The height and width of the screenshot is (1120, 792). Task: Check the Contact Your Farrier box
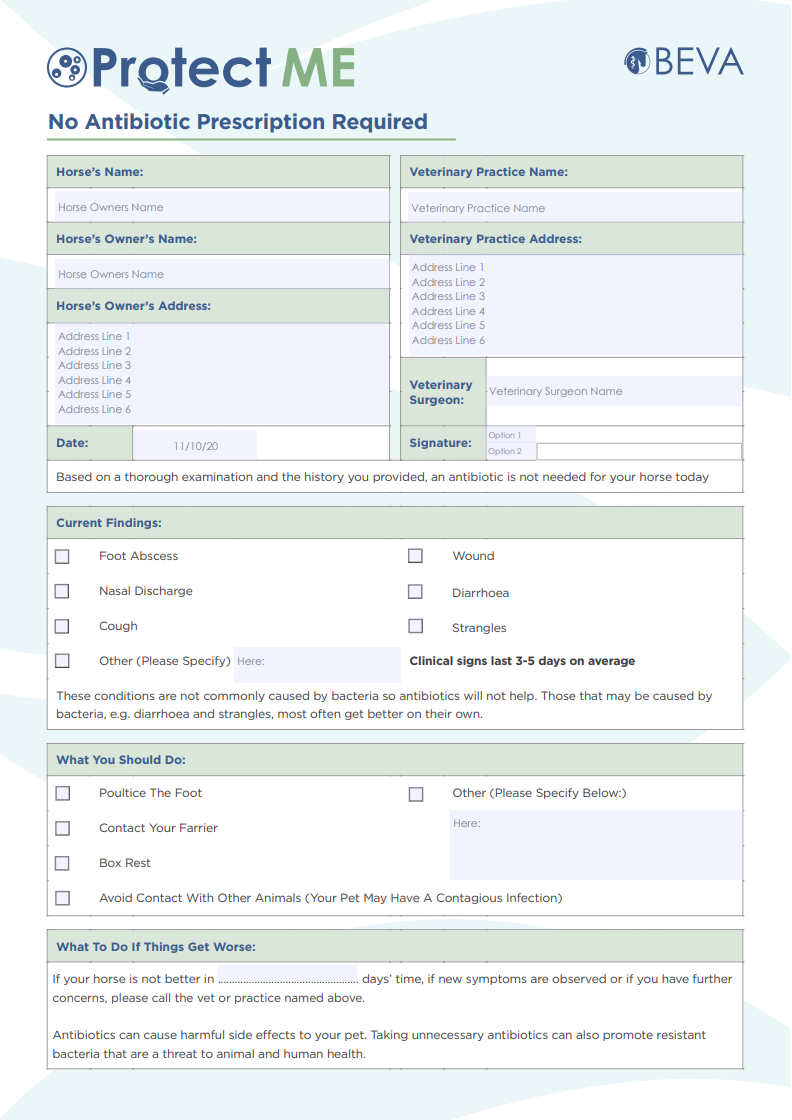[x=62, y=828]
